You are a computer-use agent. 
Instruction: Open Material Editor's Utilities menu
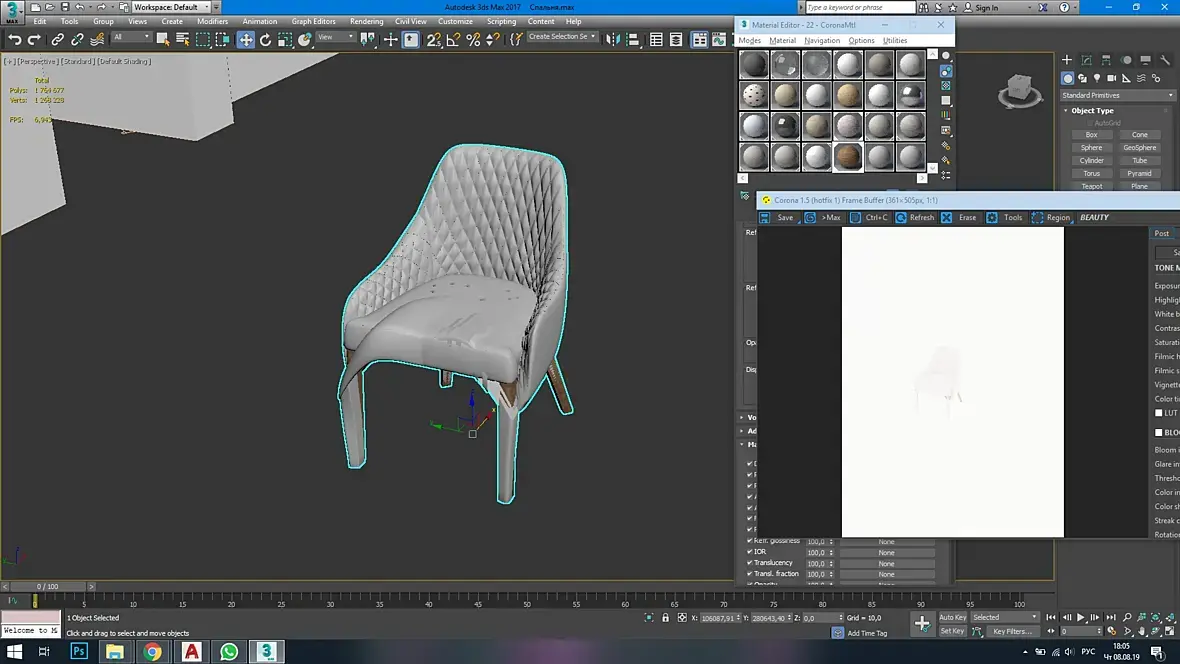click(x=894, y=41)
